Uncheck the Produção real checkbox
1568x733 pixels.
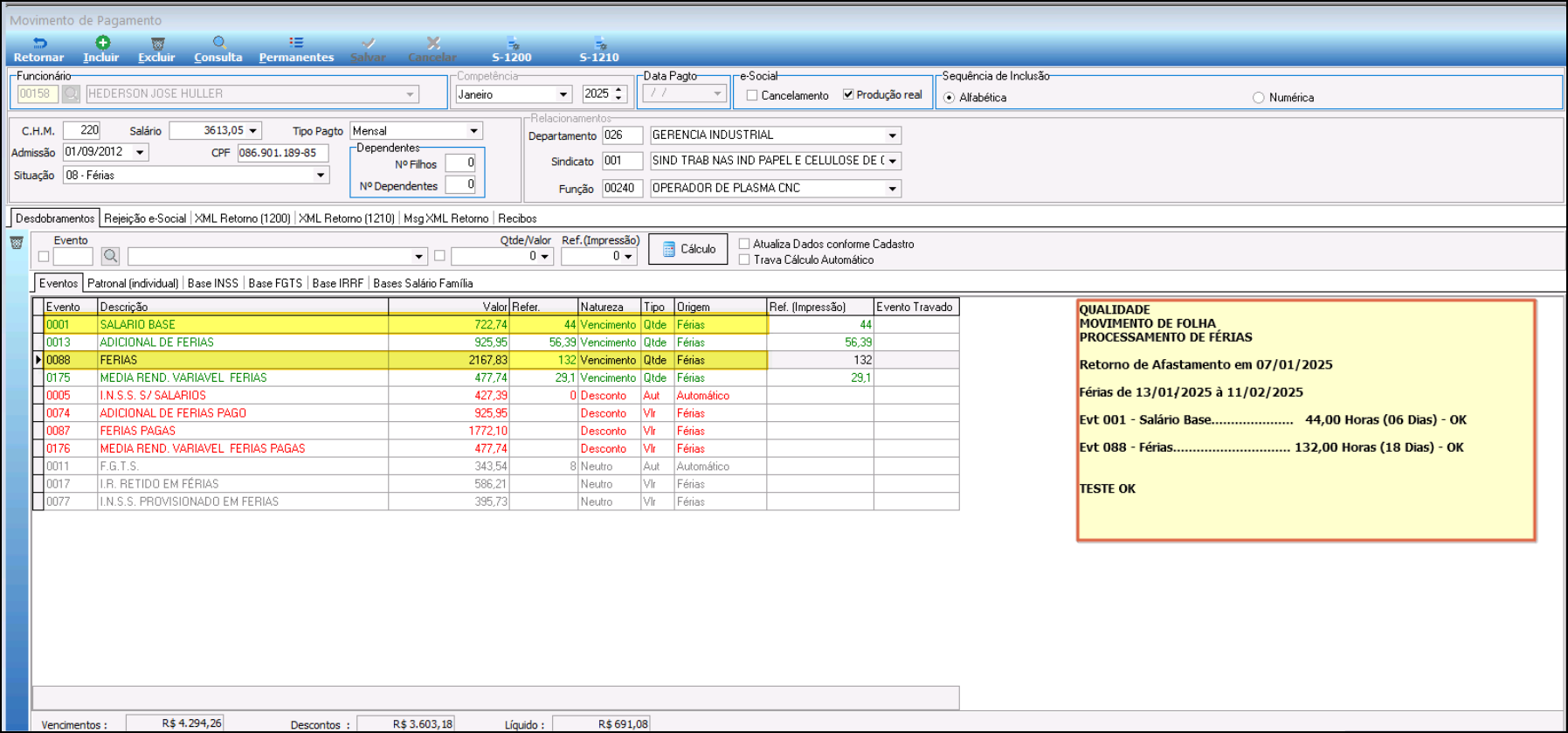pos(847,94)
